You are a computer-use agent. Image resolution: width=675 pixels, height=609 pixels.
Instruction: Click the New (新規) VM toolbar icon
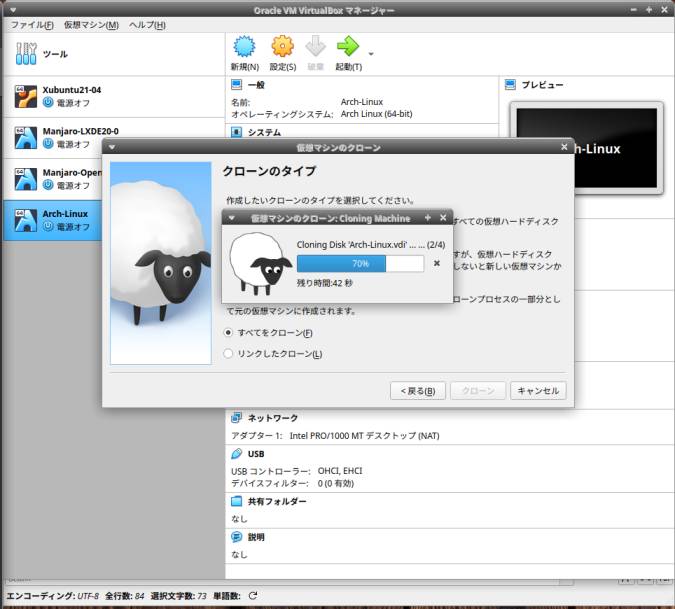coord(244,46)
